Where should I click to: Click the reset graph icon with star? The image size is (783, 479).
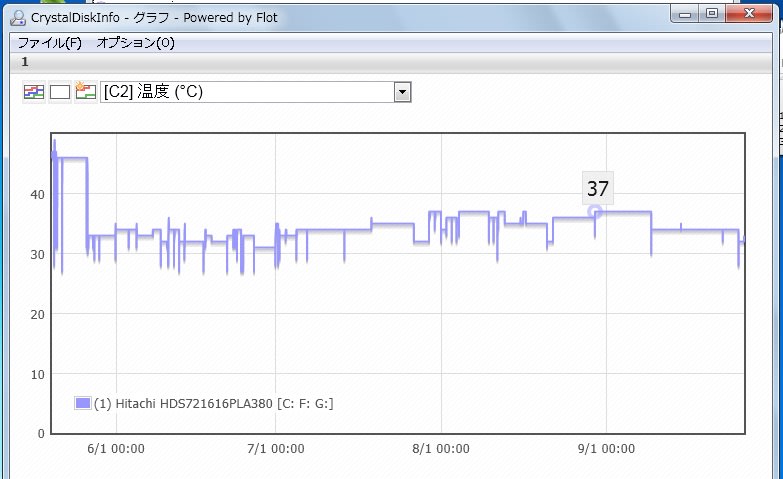tap(85, 92)
